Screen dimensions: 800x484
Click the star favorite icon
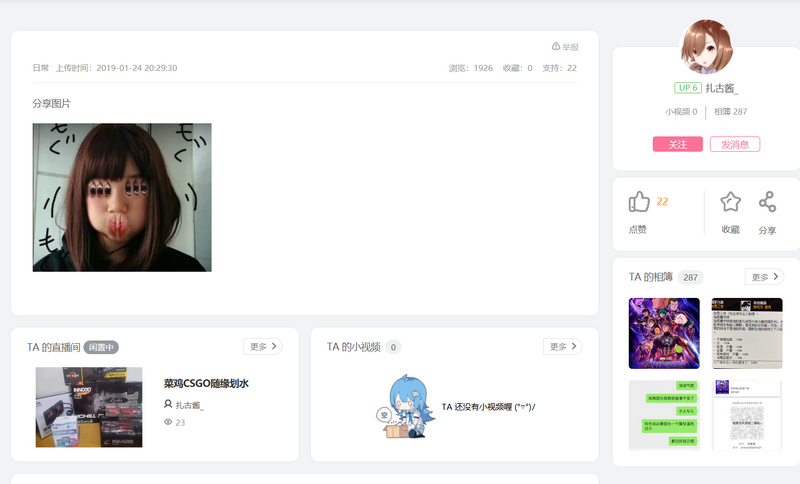pyautogui.click(x=730, y=201)
